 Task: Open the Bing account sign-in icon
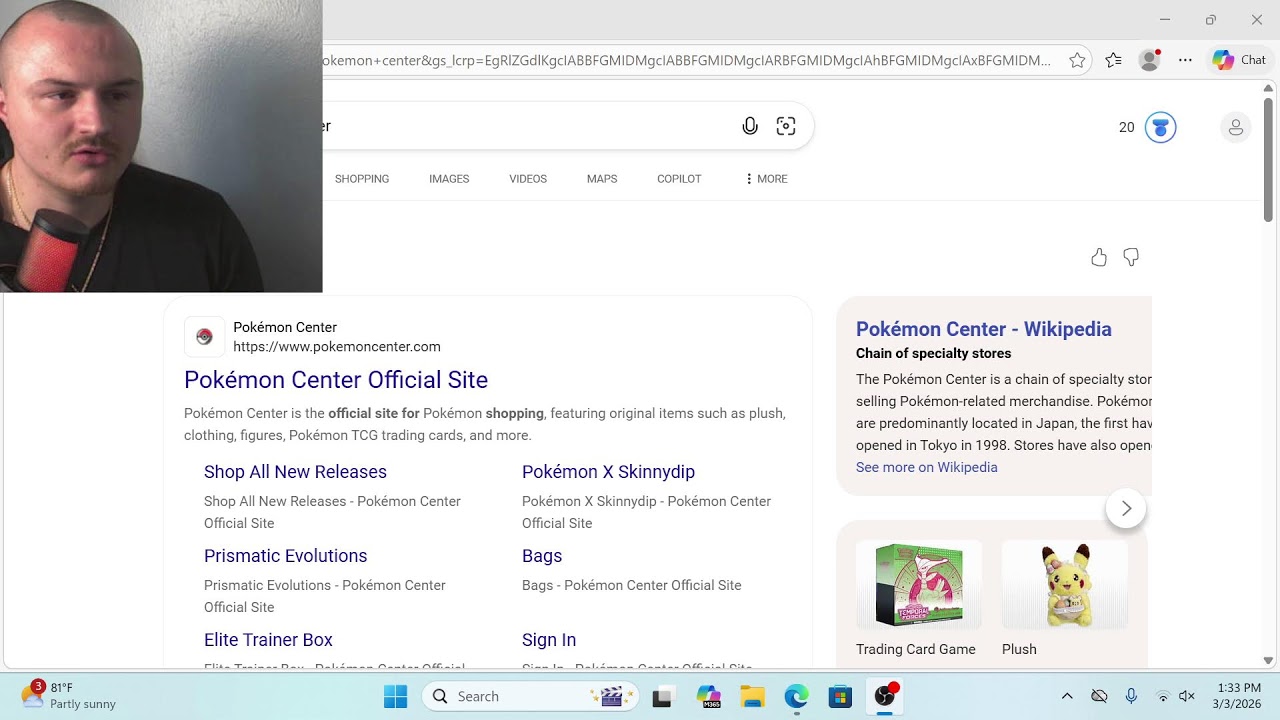pos(1236,127)
